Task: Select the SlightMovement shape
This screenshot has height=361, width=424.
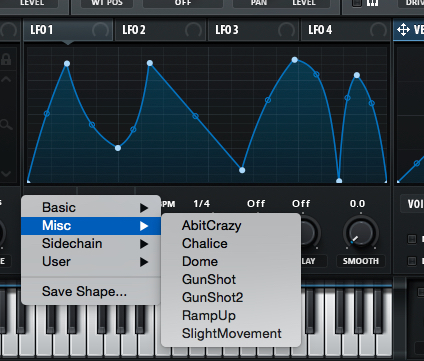Action: click(231, 334)
